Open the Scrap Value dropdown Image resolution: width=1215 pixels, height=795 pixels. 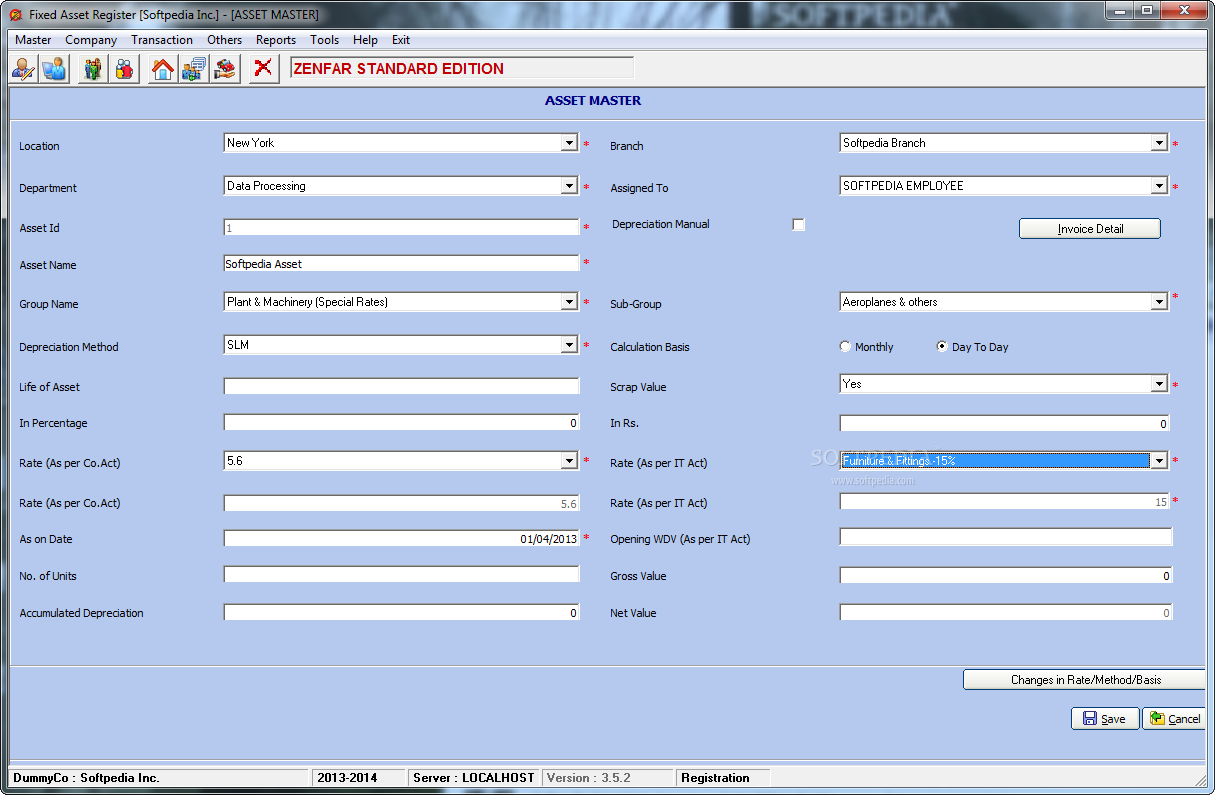[1159, 385]
